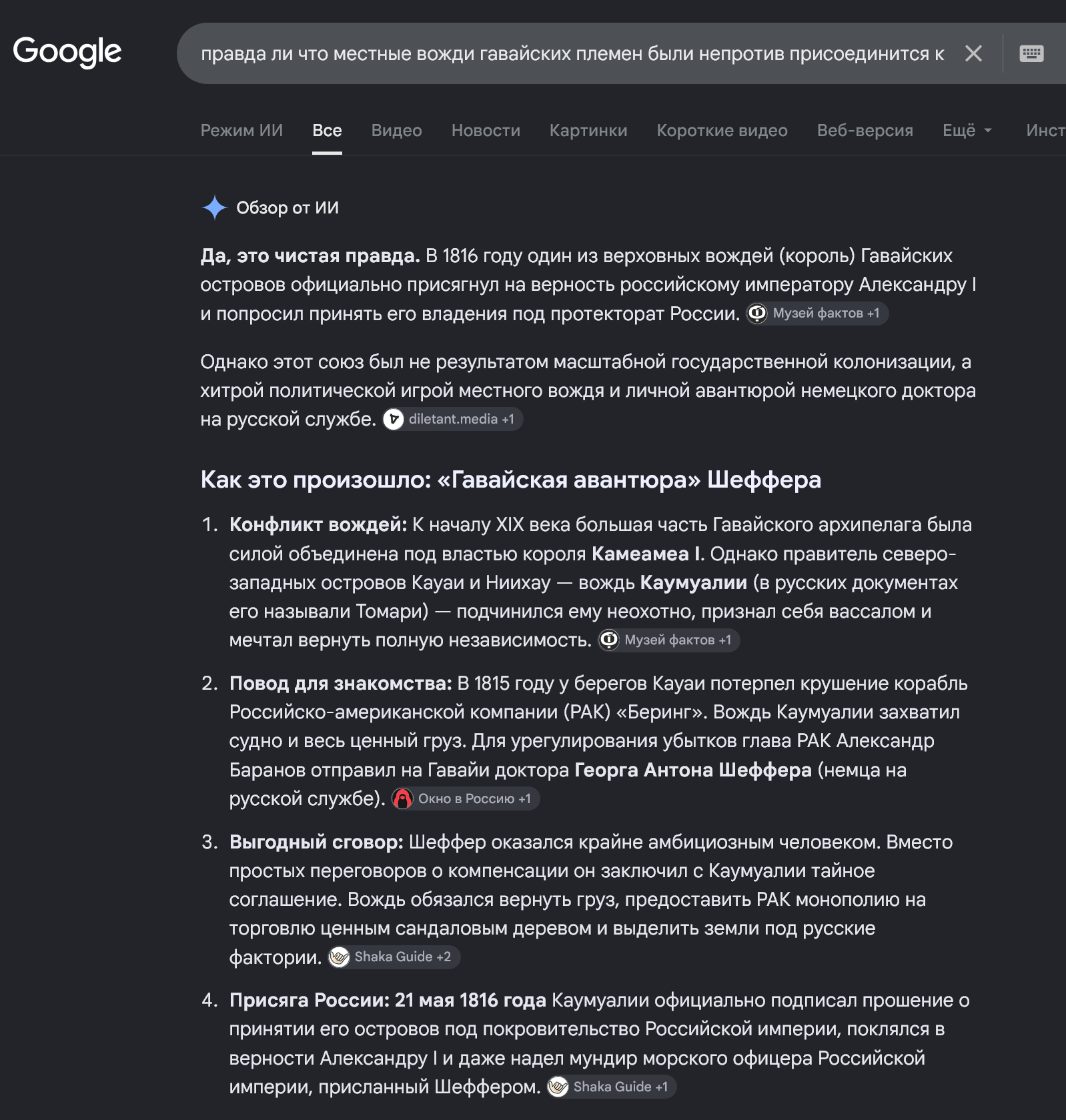The width and height of the screenshot is (1066, 1120).
Task: Click into the search query field
Action: click(x=572, y=53)
